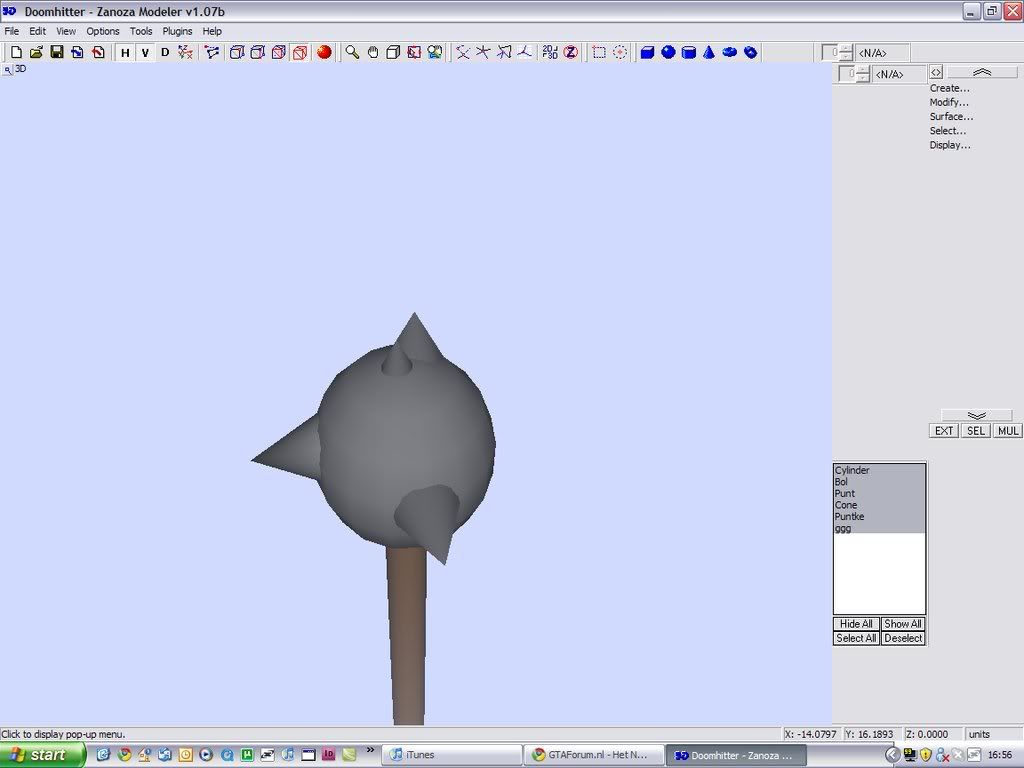The image size is (1024, 768).
Task: Create a blue cone primitive
Action: coord(709,52)
